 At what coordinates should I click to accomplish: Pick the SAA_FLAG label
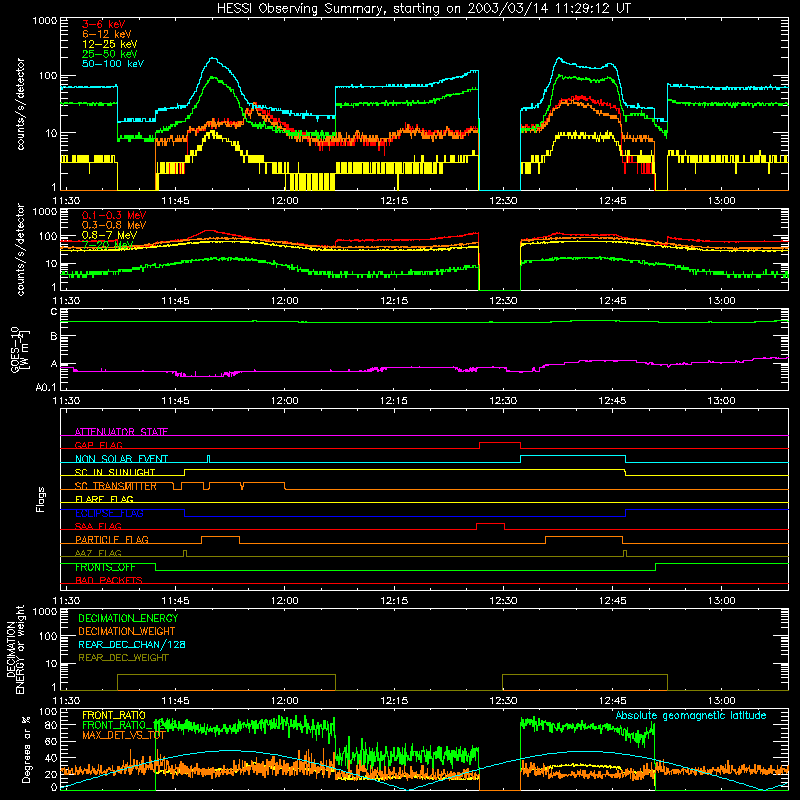[98, 527]
